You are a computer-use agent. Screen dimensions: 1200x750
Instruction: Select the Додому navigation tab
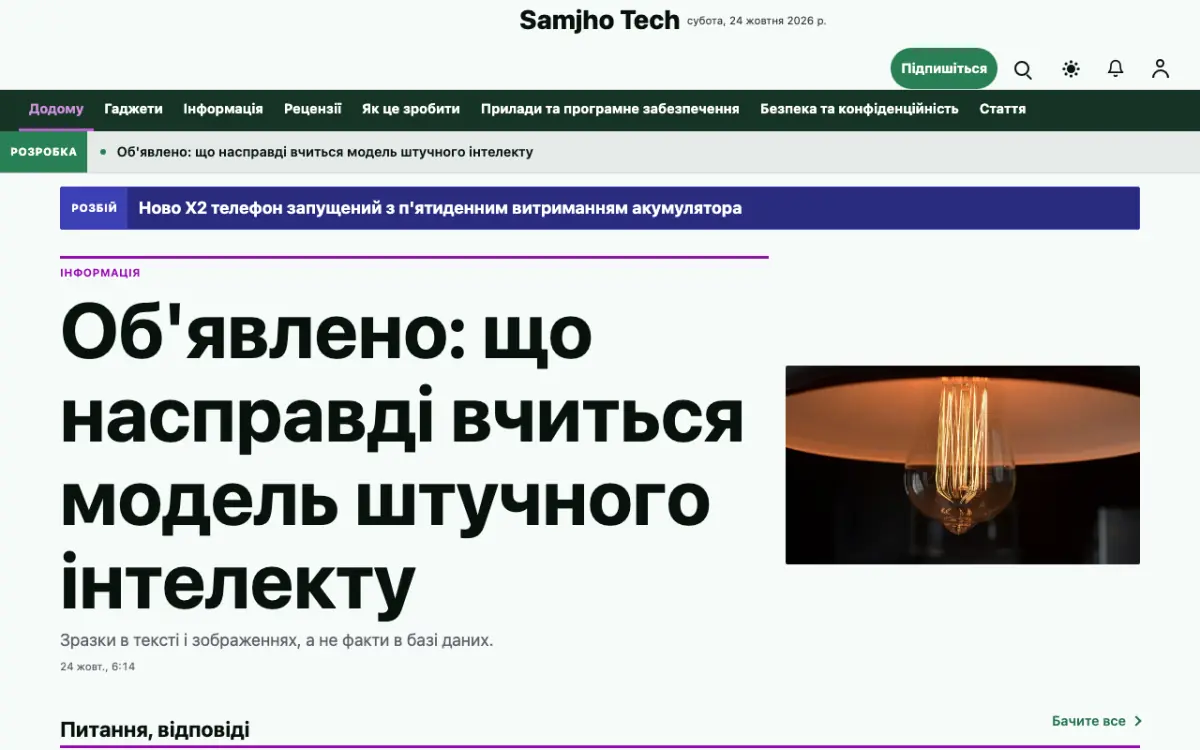click(56, 109)
